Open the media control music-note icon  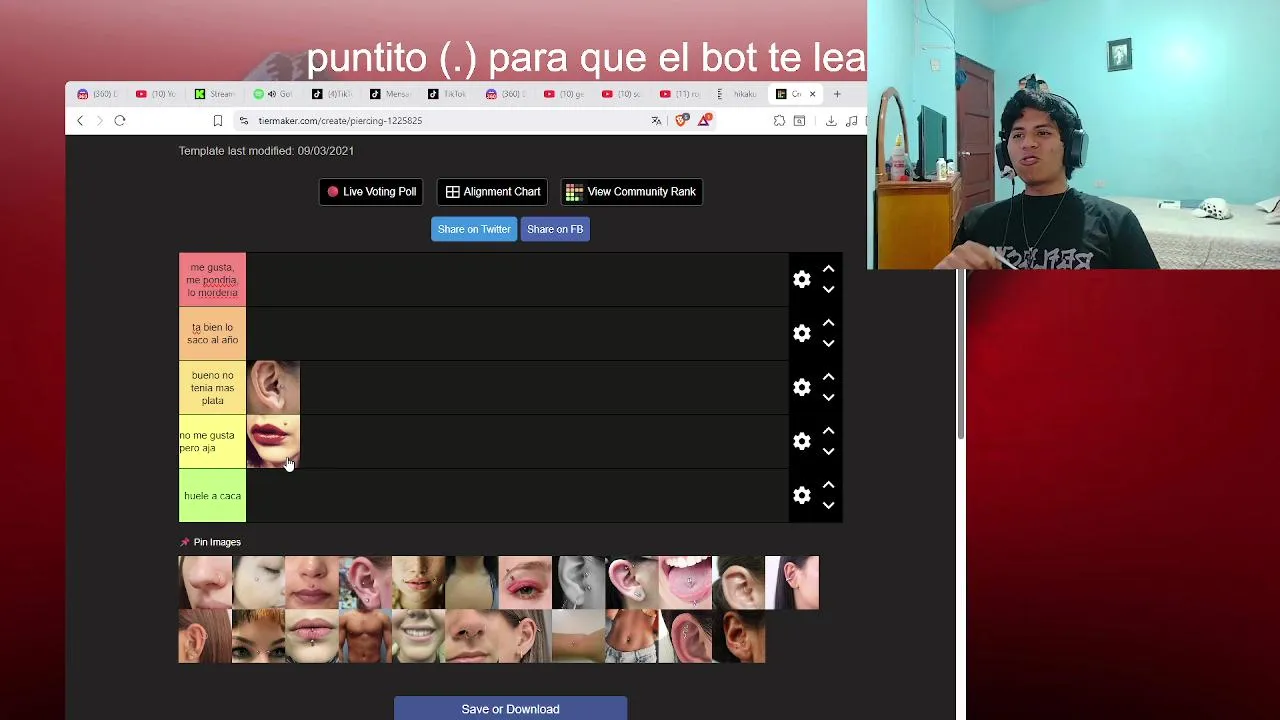point(851,121)
